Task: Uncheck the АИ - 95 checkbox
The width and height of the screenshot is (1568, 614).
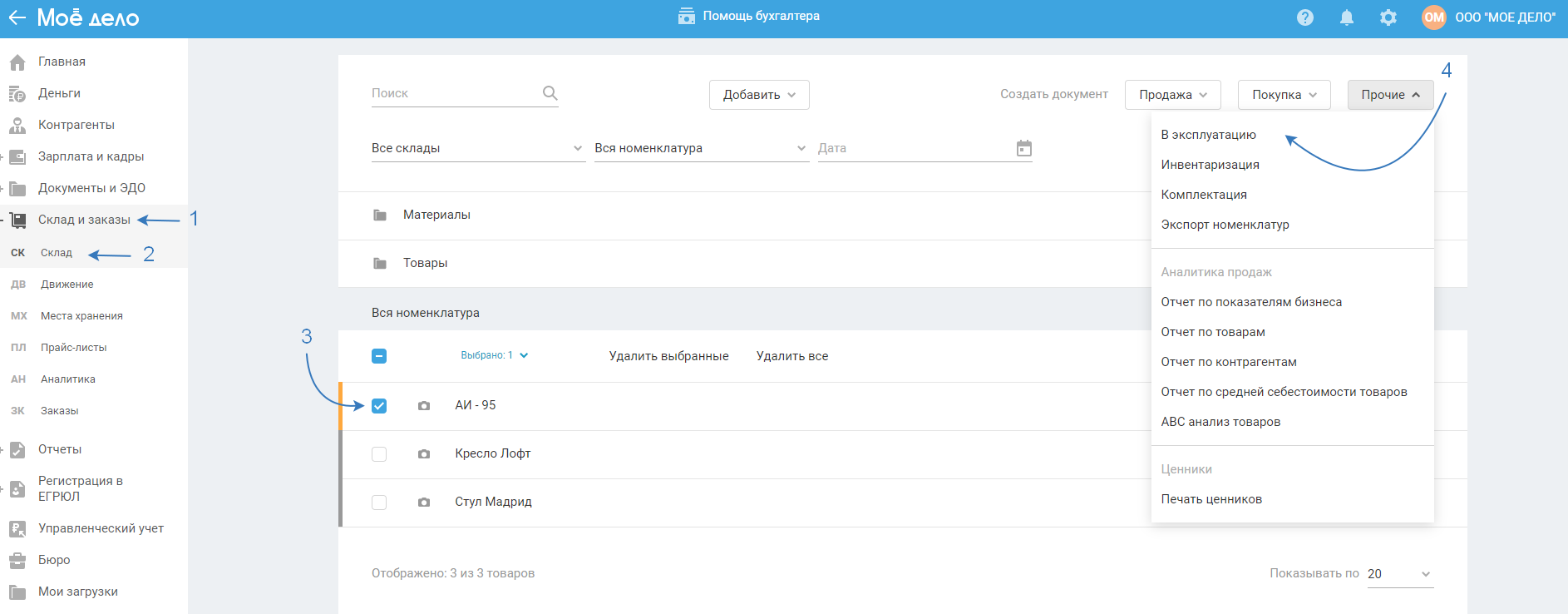Action: click(x=379, y=406)
